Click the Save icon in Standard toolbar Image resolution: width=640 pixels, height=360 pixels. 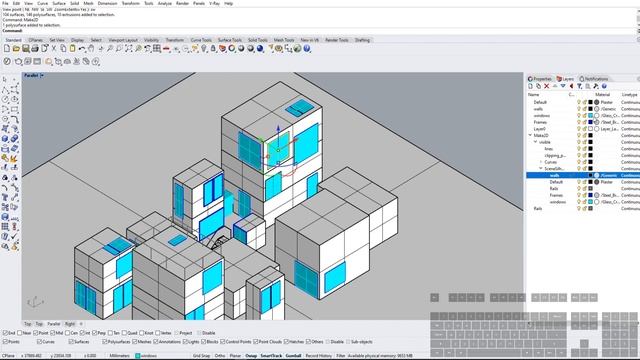coord(26,49)
